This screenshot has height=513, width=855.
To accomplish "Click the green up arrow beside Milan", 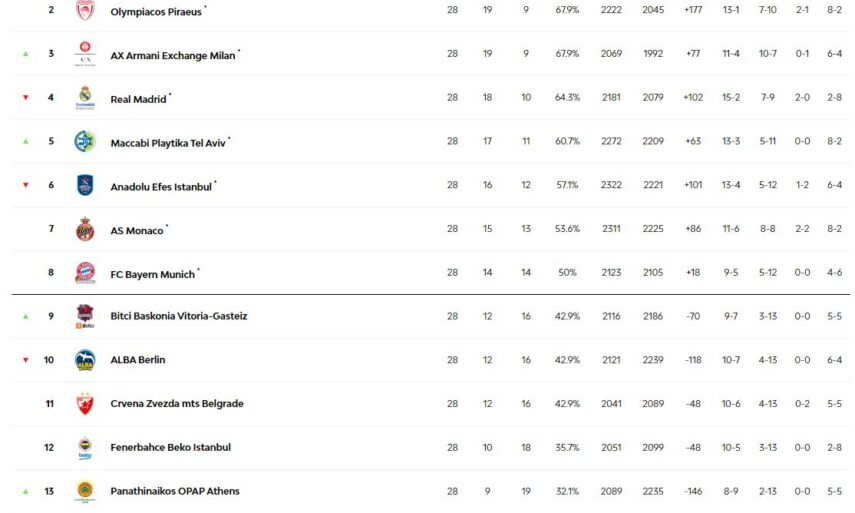I will 26,55.
